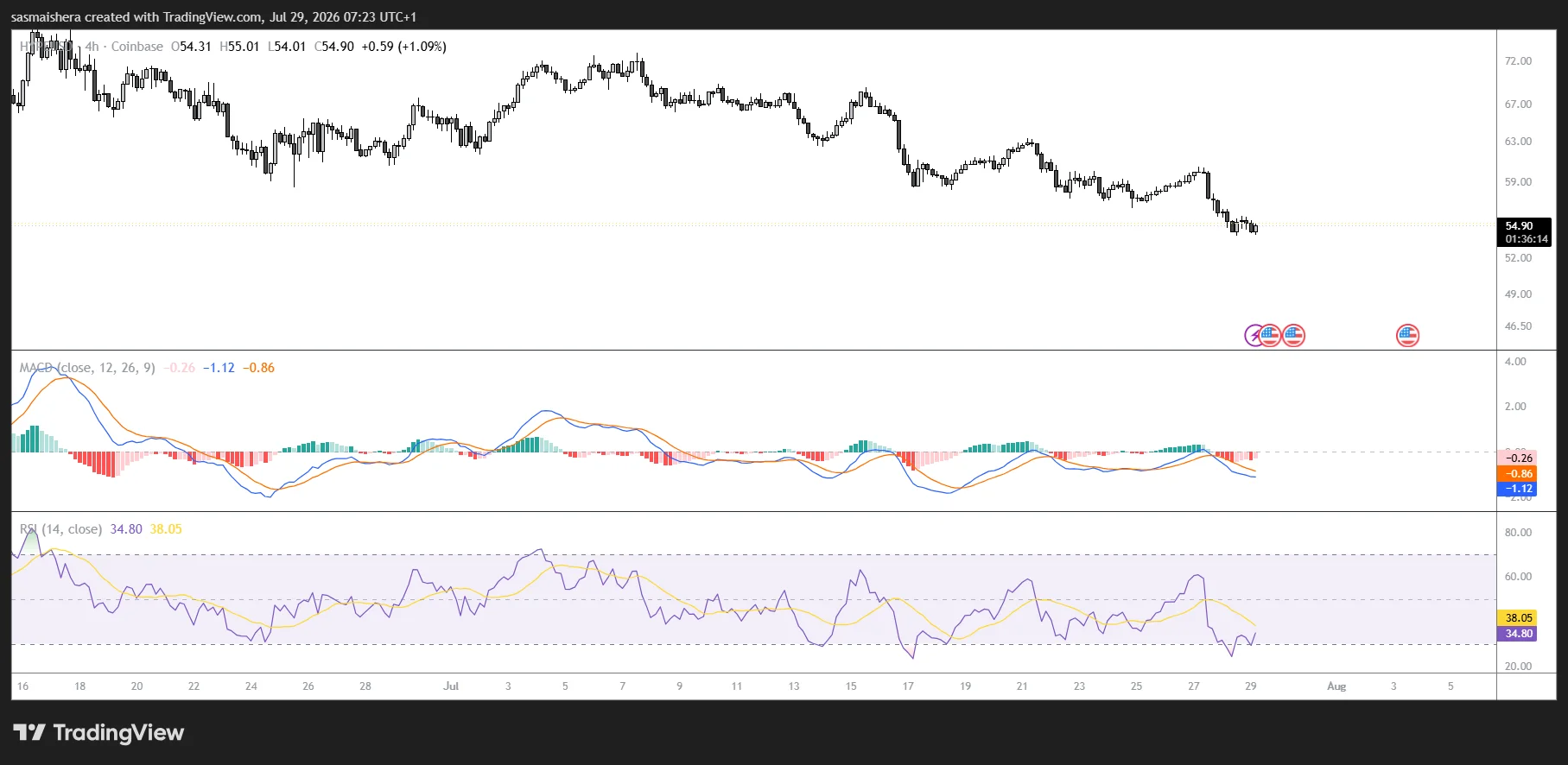
Task: Click the purple 34.80 tag on RSI axis
Action: 1517,634
